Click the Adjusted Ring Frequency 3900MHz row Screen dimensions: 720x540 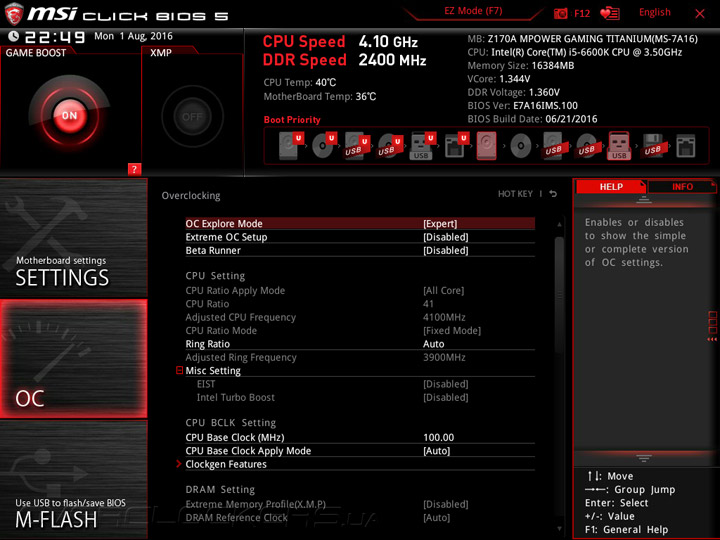click(x=360, y=357)
